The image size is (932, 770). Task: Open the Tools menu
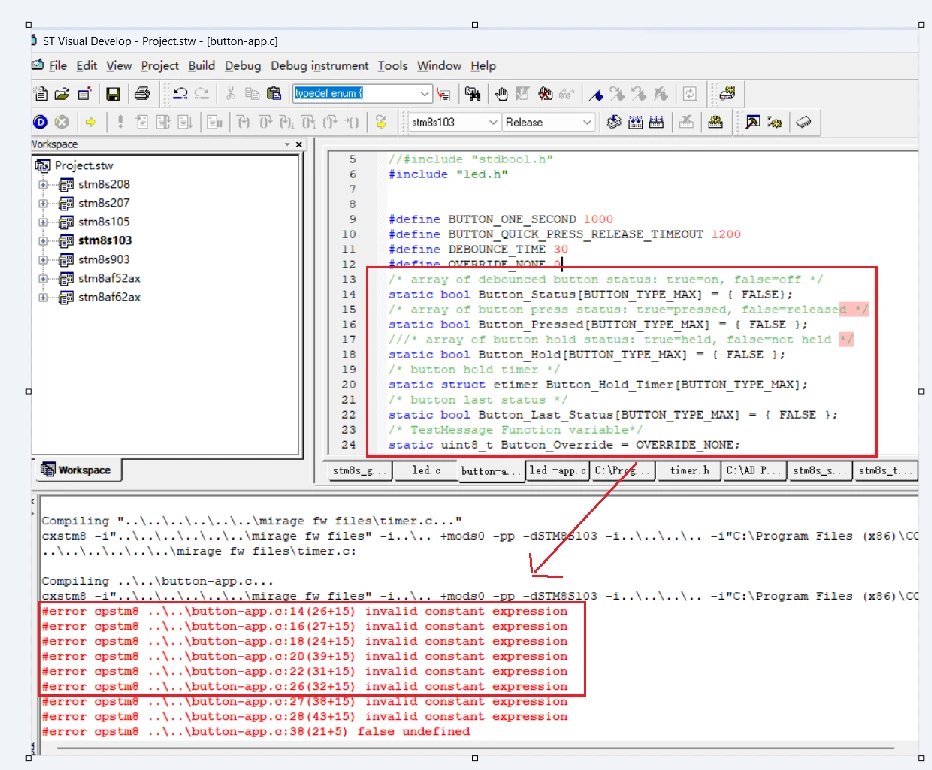click(392, 65)
